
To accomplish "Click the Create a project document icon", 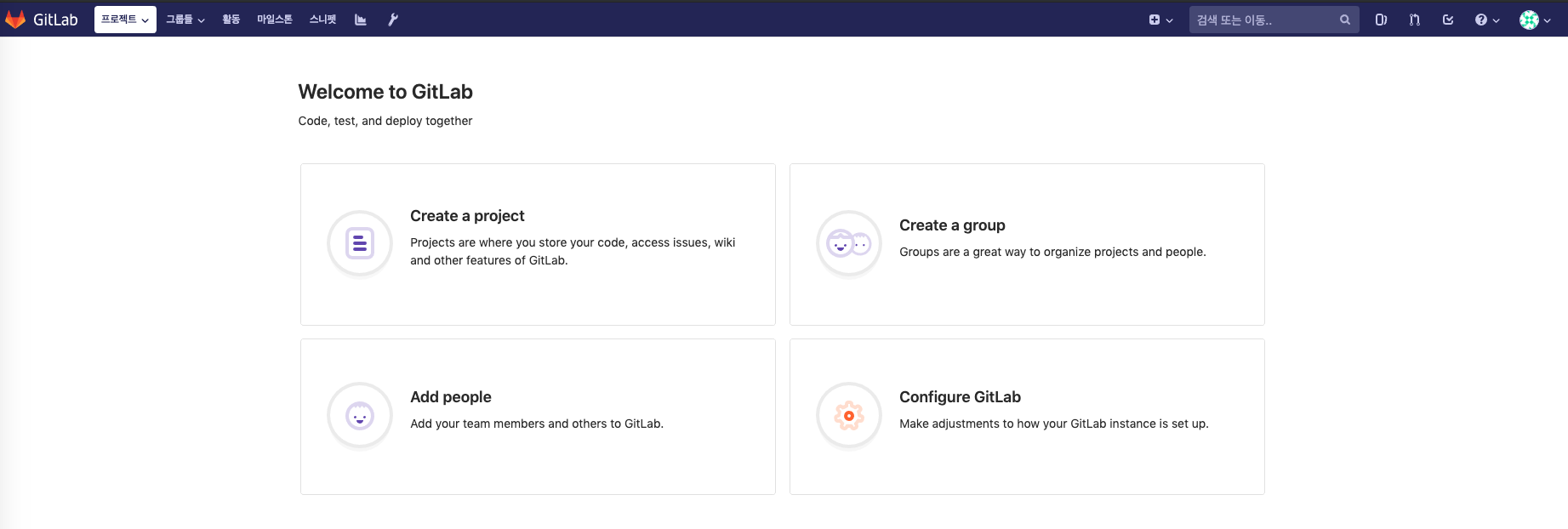I will (360, 243).
